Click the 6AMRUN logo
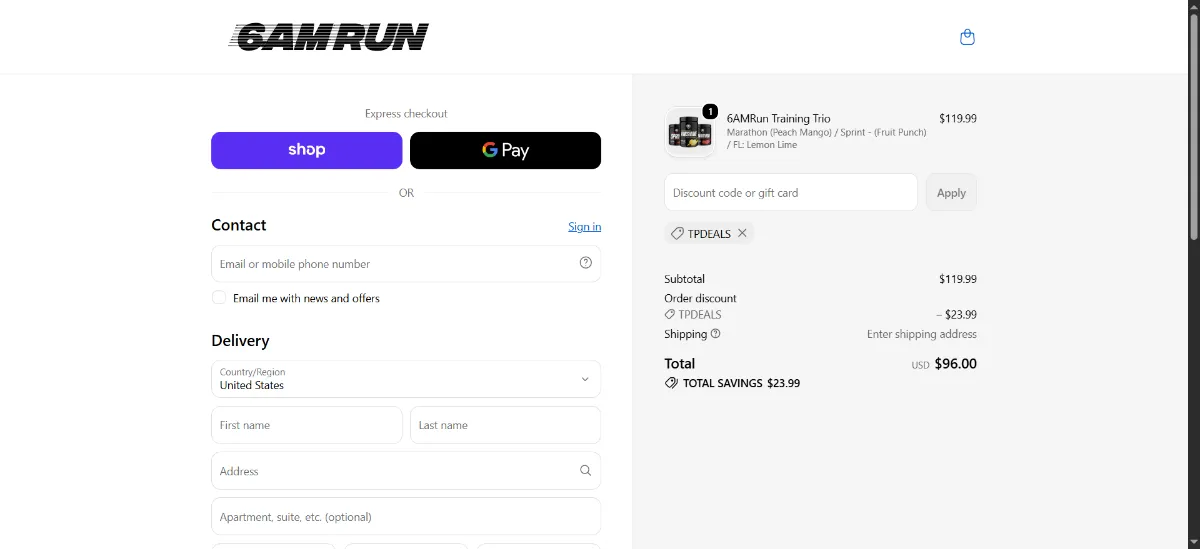 click(x=329, y=37)
